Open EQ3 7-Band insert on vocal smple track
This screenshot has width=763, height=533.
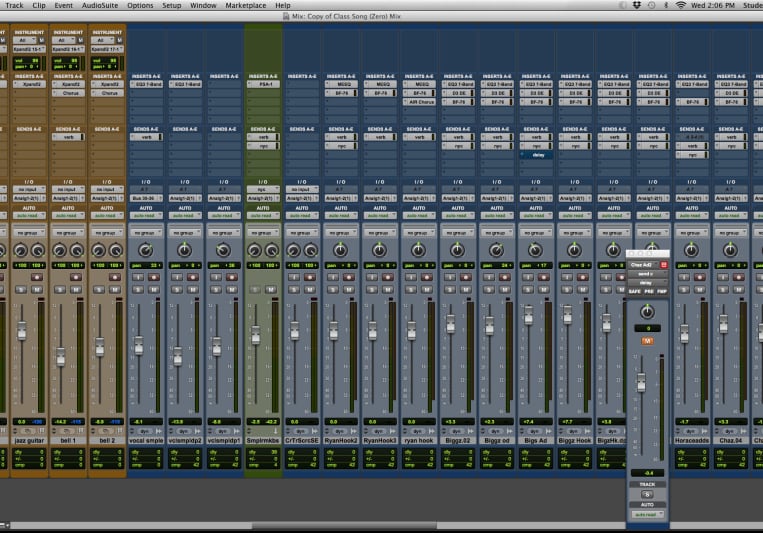(145, 84)
